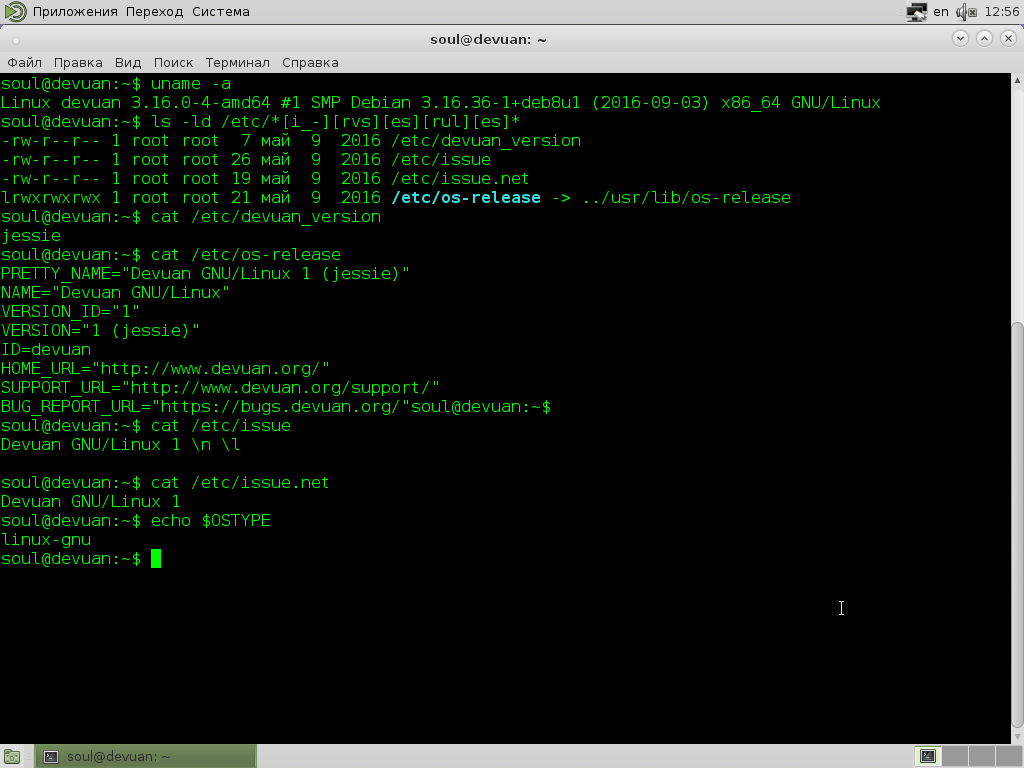The image size is (1024, 768).
Task: Minimize the terminal window
Action: click(x=960, y=39)
